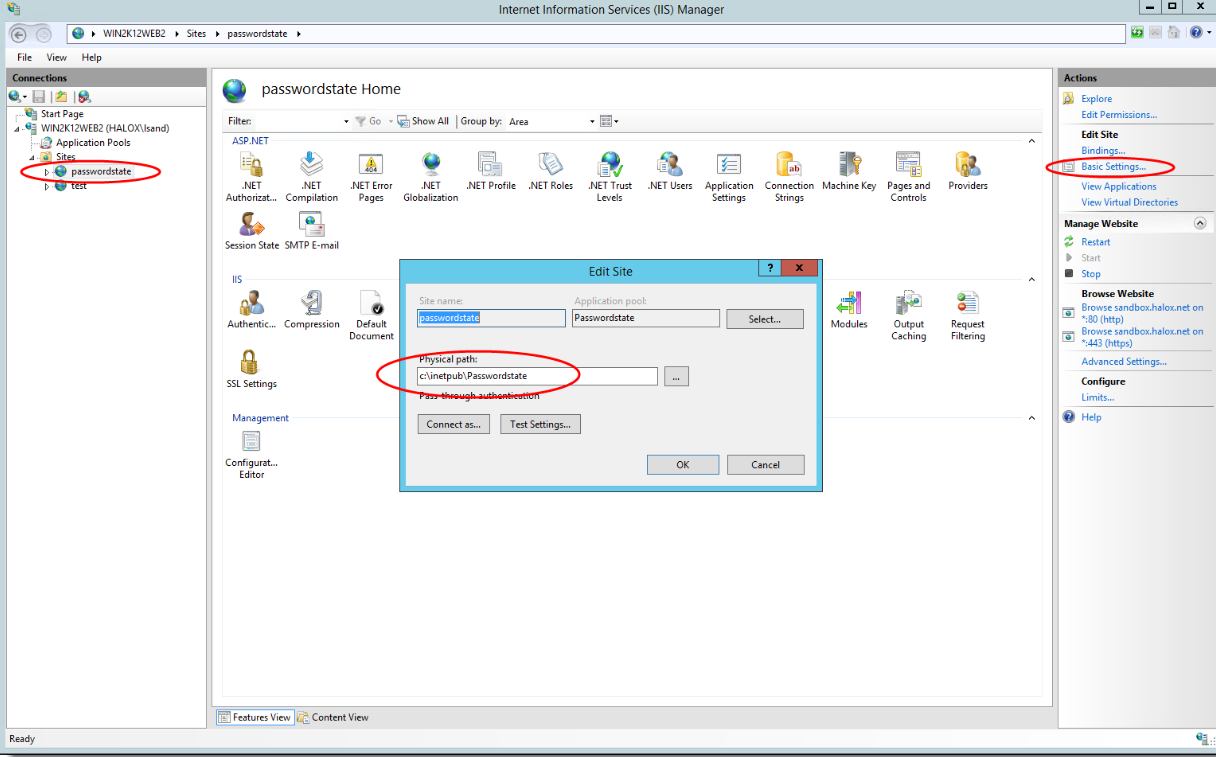Viewport: 1216px width, 757px height.
Task: Select Application Pools in Connections tree
Action: coord(93,143)
